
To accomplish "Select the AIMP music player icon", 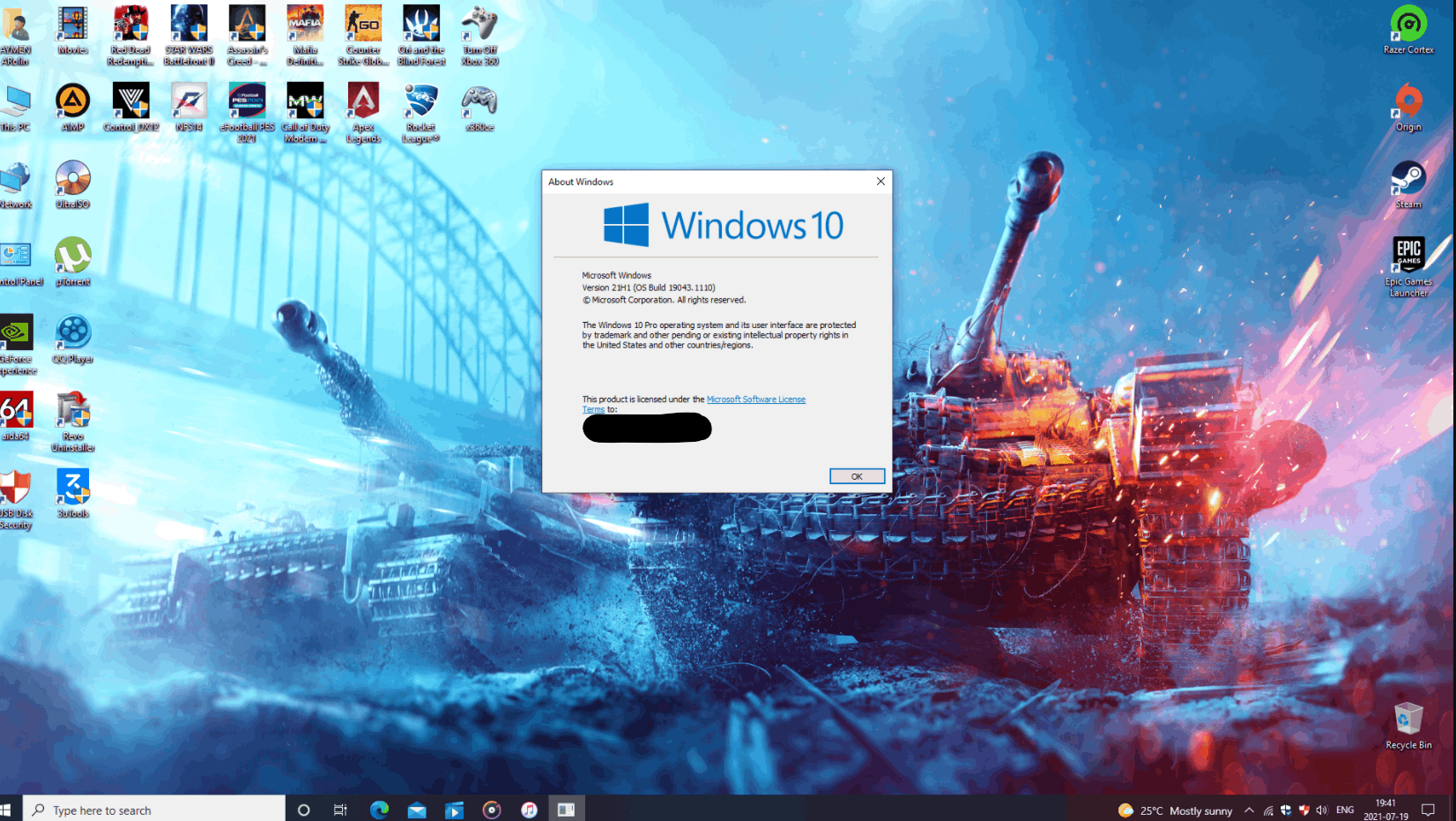I will [73, 108].
